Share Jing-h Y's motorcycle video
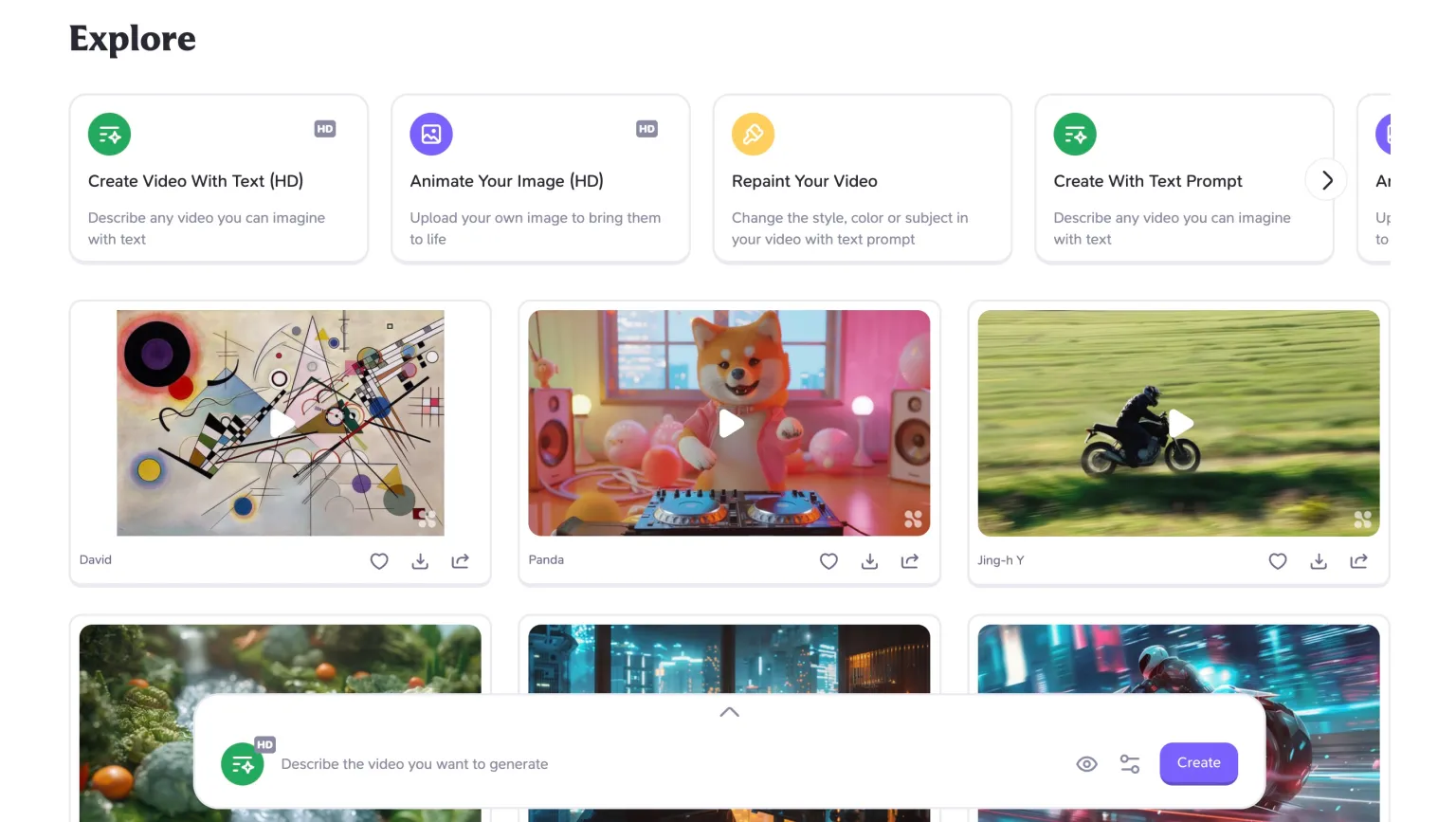The image size is (1456, 822). click(x=1358, y=561)
